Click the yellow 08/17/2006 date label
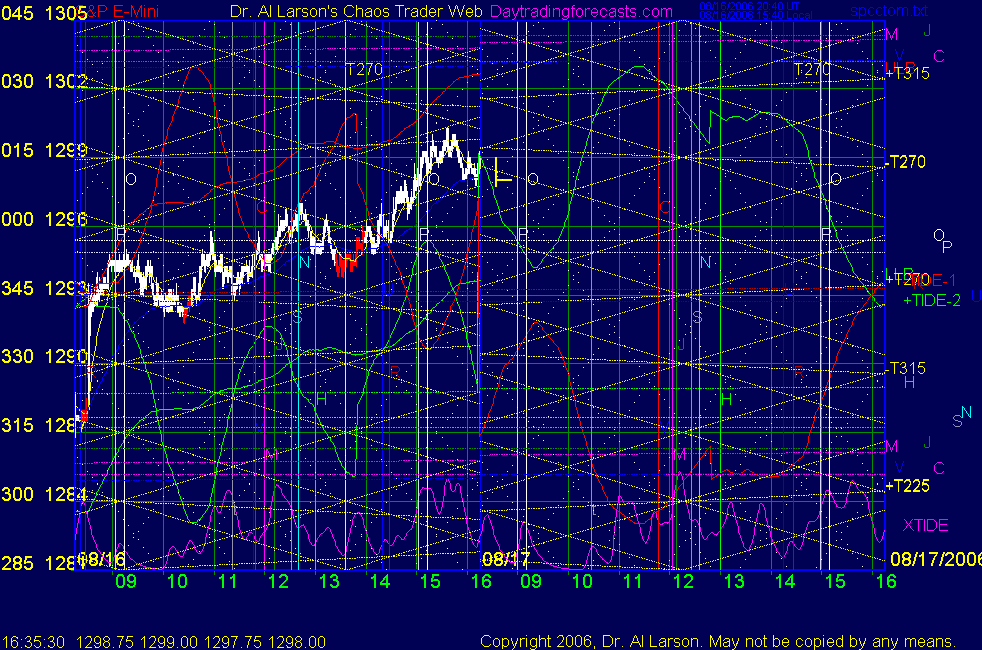This screenshot has width=982, height=650. 930,558
